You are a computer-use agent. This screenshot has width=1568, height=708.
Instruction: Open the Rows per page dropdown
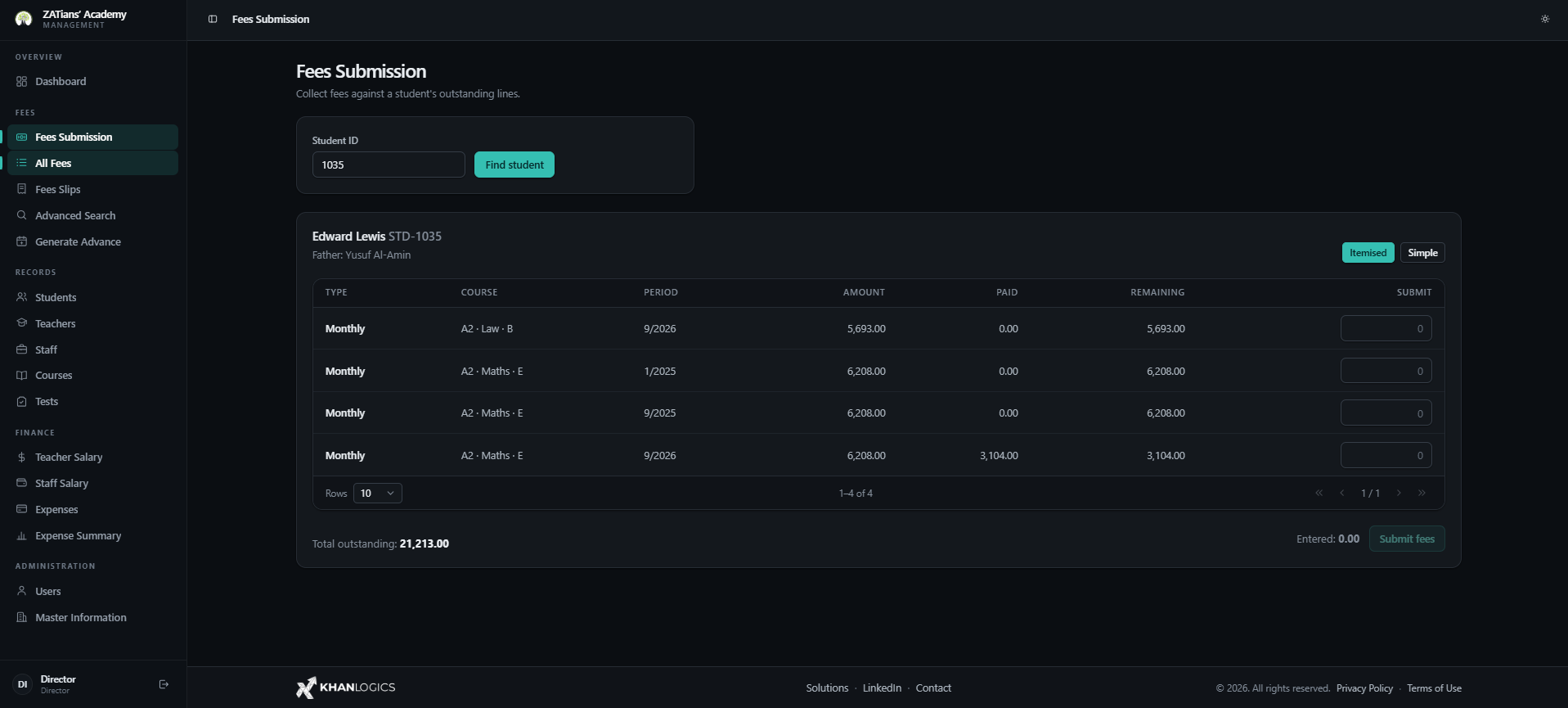point(377,493)
